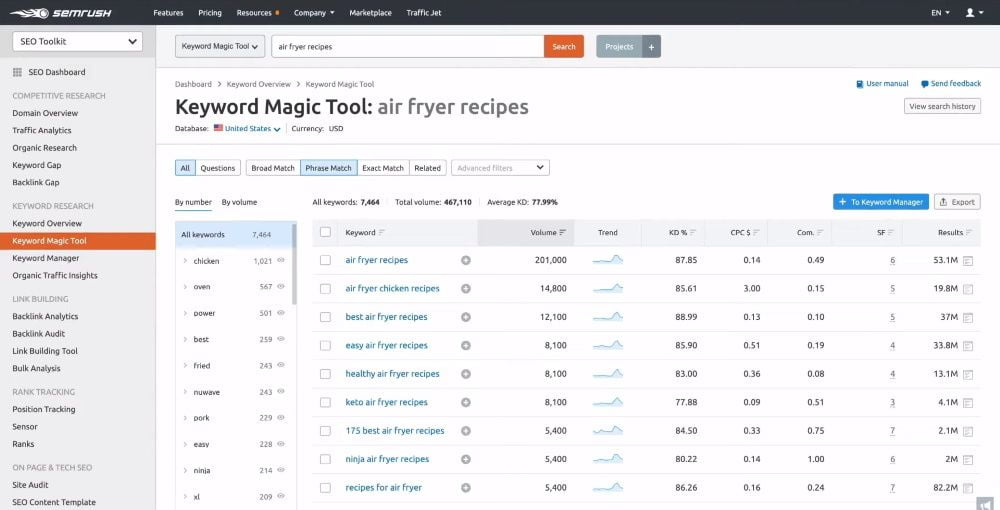Add 'air fryer chicken recipes' via plus icon
This screenshot has height=510, width=1000.
[x=466, y=289]
